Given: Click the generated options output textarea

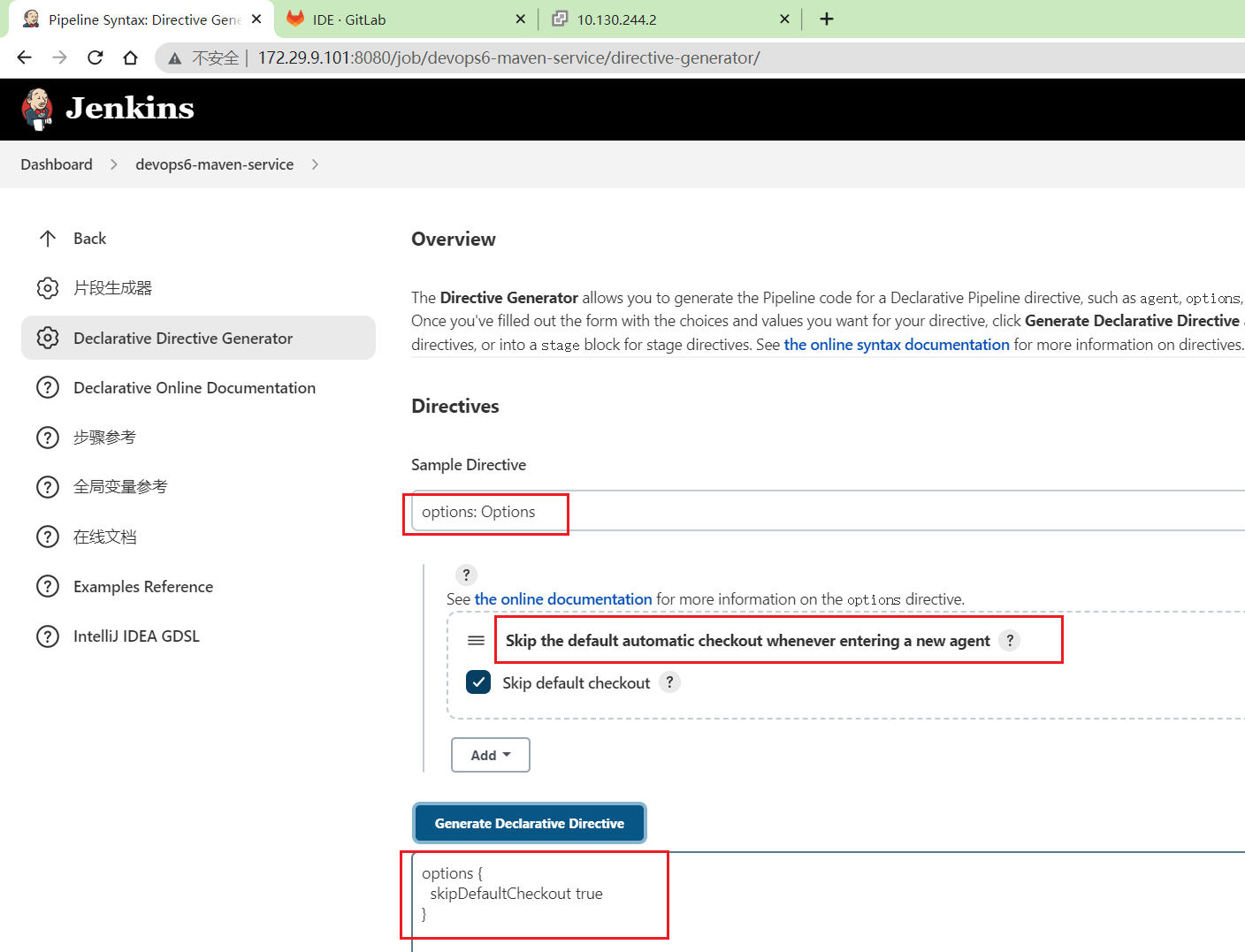Looking at the screenshot, I should click(828, 902).
